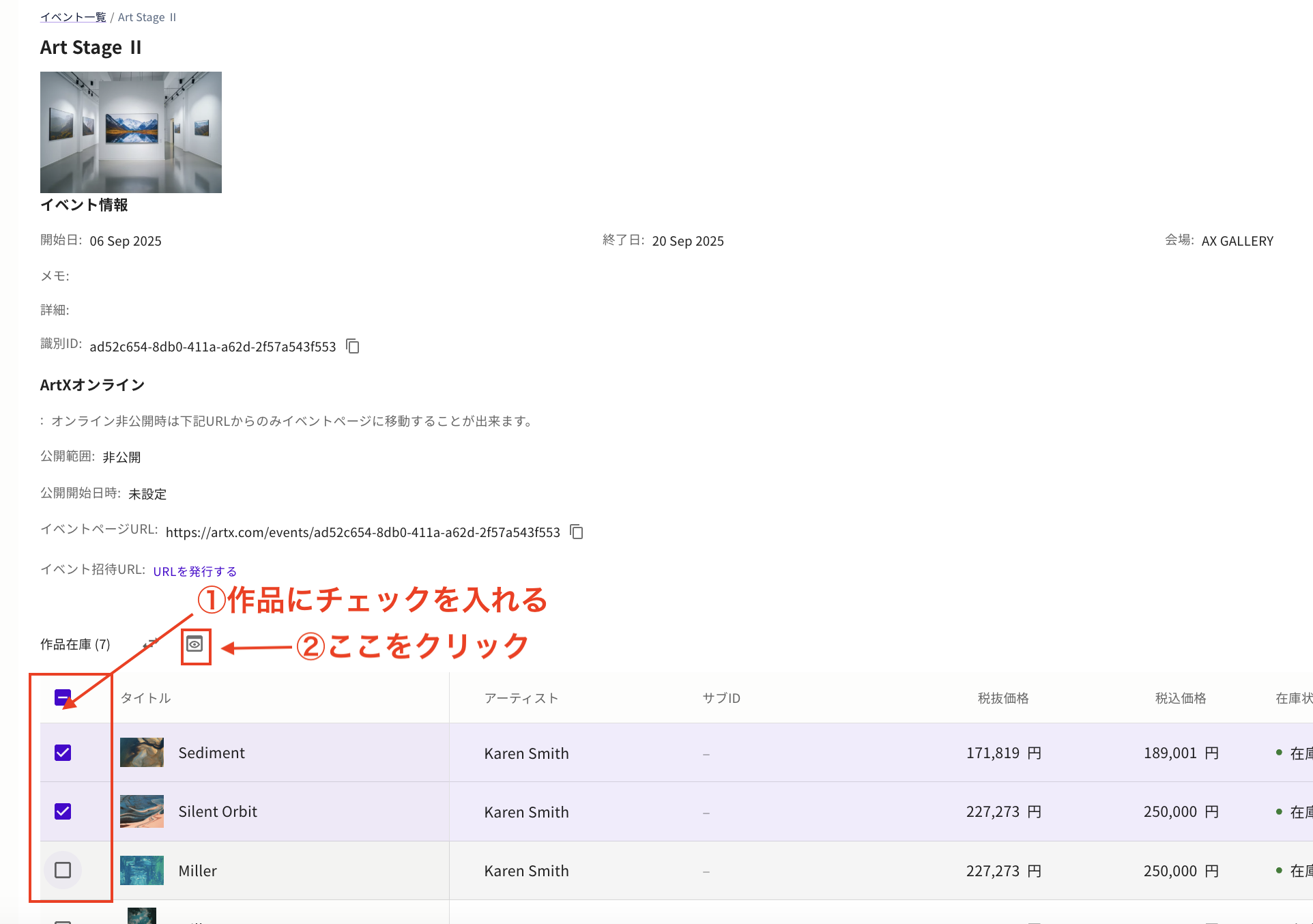The image size is (1313, 924).
Task: Click Karen Smith in the Sediment row
Action: tap(527, 753)
